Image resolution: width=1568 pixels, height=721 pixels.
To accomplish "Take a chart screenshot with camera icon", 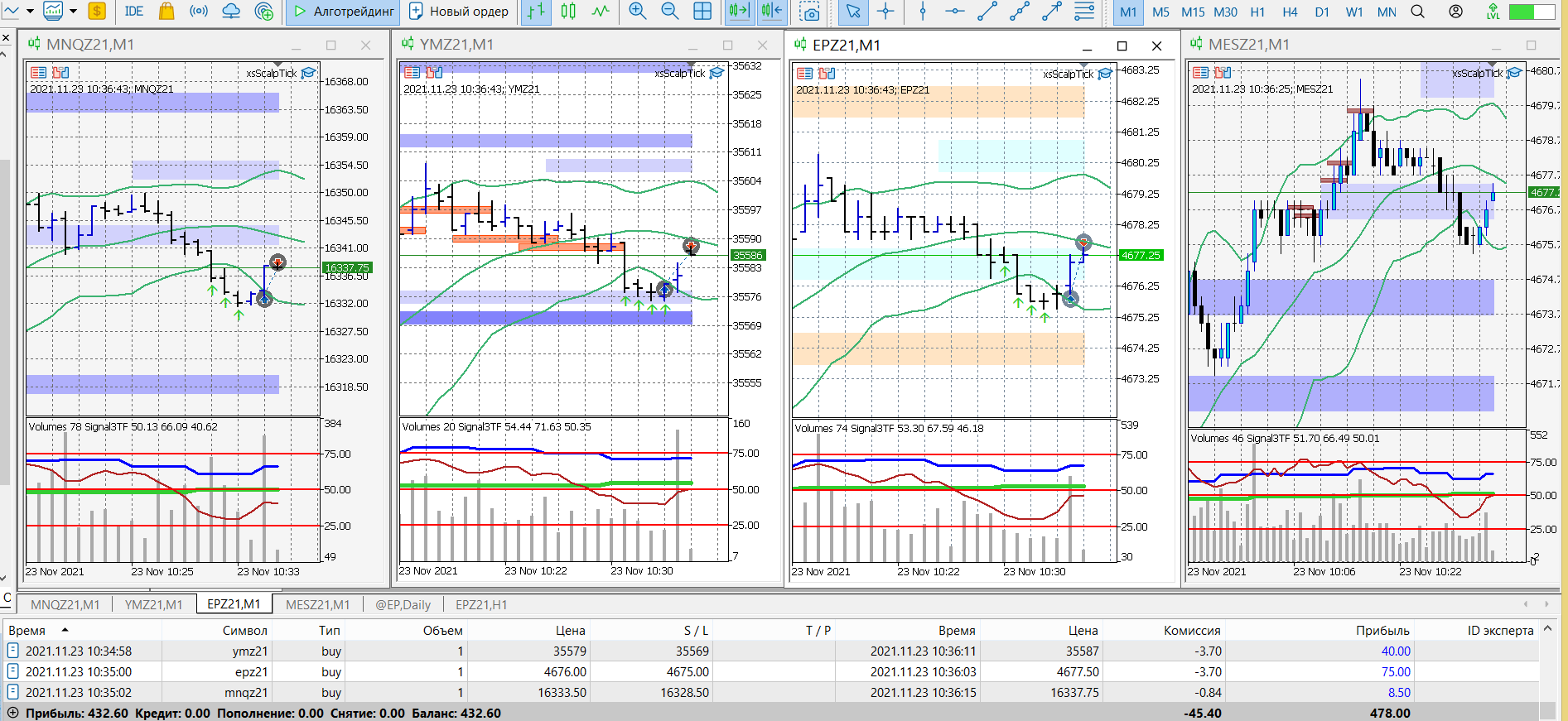I will pos(811,12).
